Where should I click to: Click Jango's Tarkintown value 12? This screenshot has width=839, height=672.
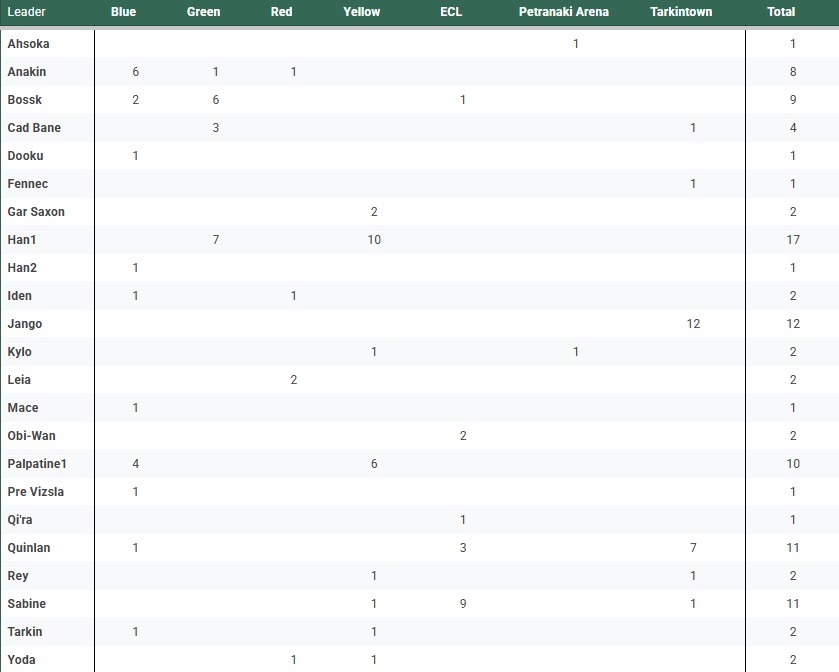pos(693,324)
